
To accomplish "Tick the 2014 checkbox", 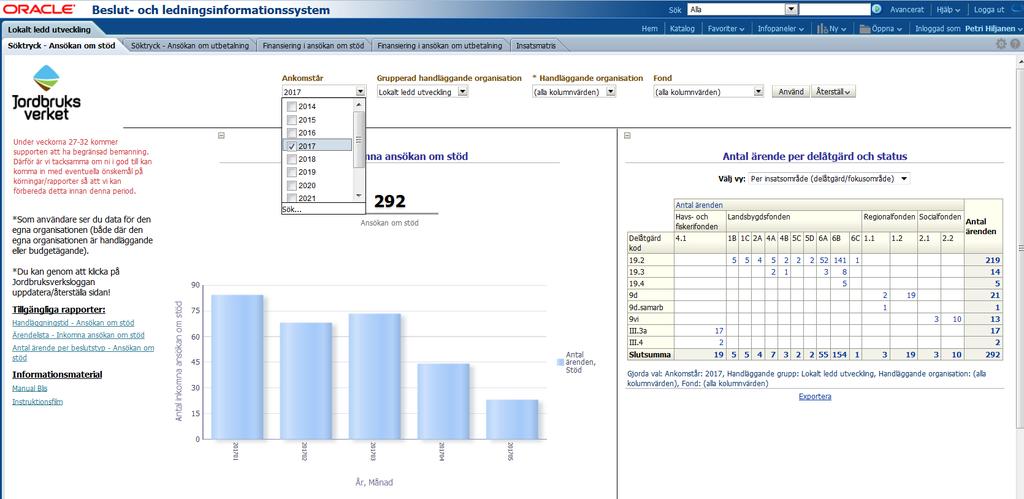I will [291, 106].
